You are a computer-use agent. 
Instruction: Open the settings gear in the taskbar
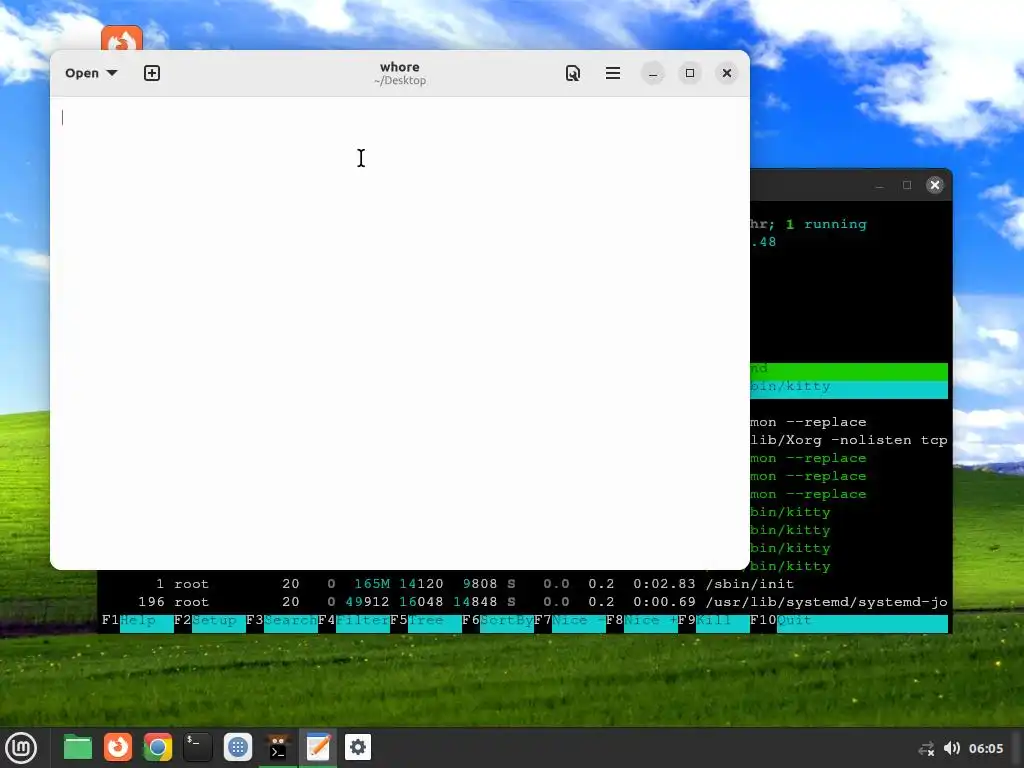358,748
